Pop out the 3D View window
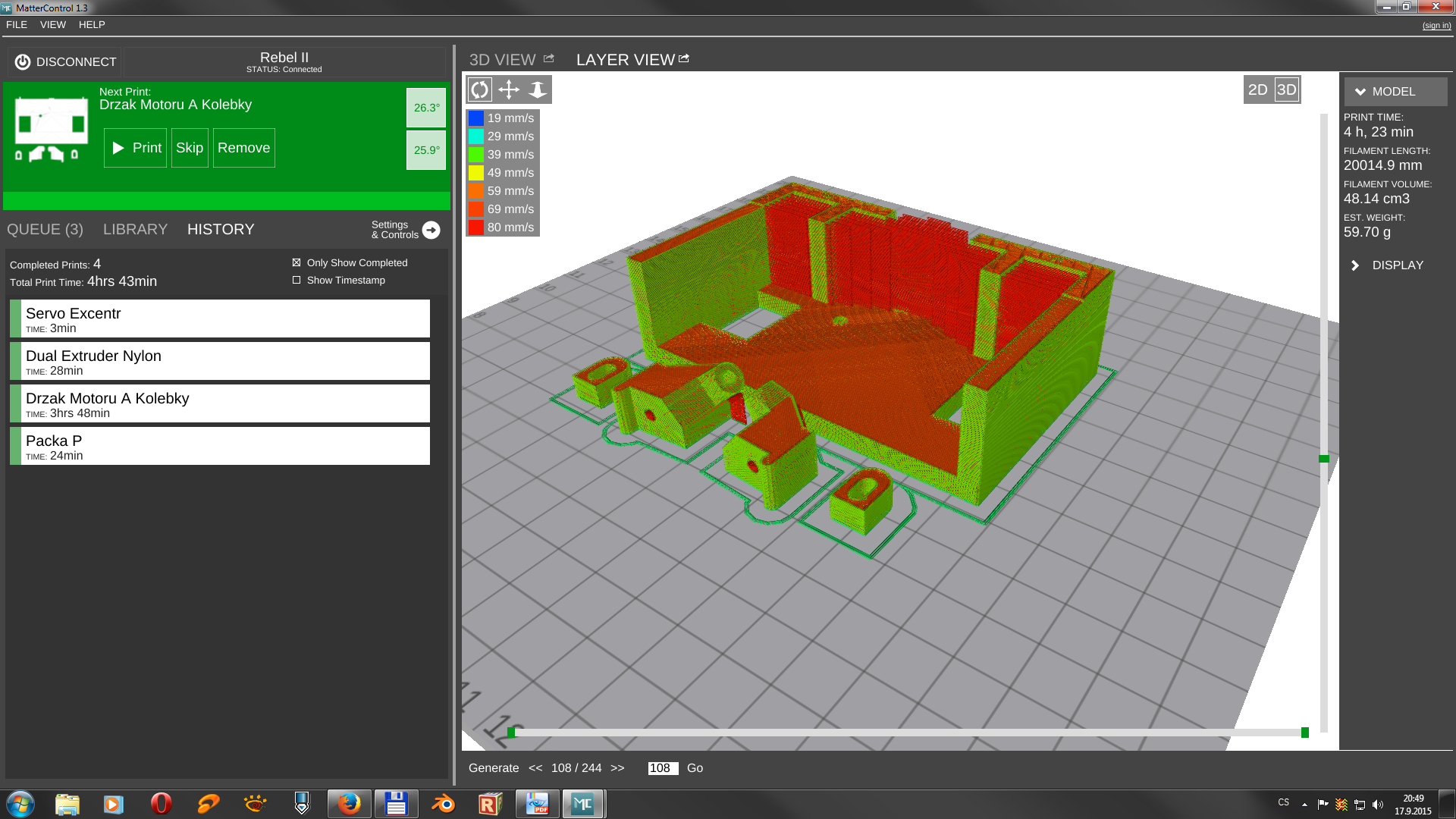This screenshot has width=1456, height=819. (549, 58)
